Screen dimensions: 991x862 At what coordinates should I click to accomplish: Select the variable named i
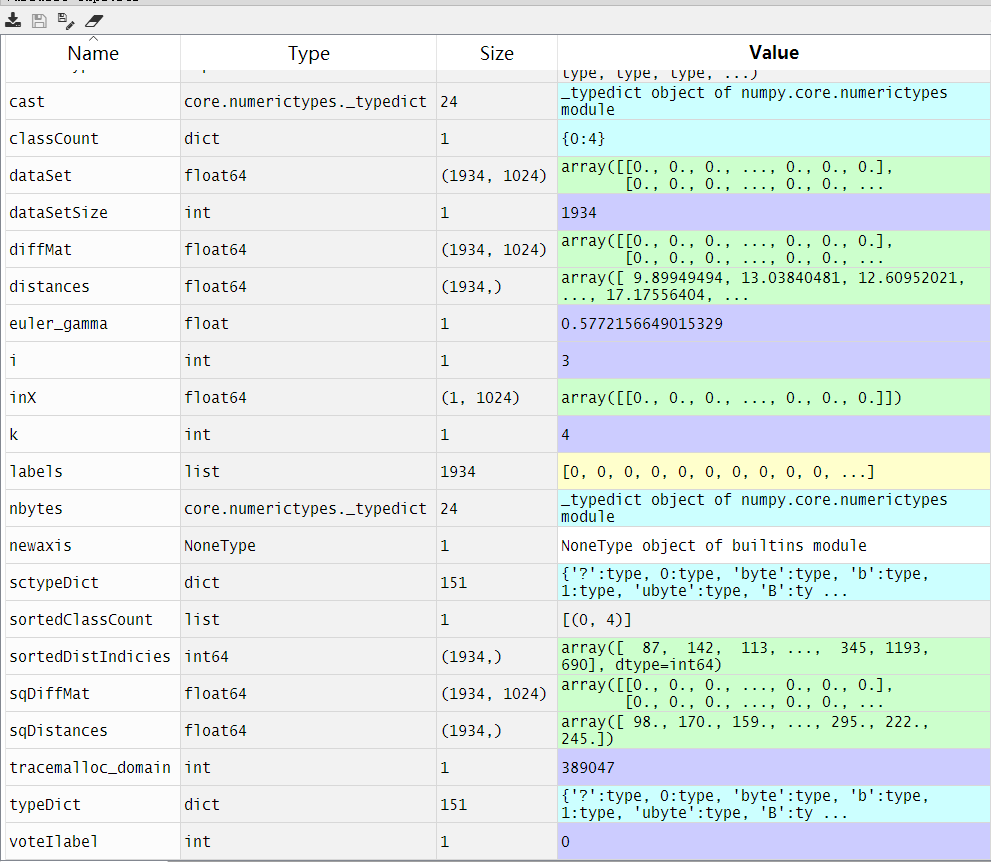point(13,360)
